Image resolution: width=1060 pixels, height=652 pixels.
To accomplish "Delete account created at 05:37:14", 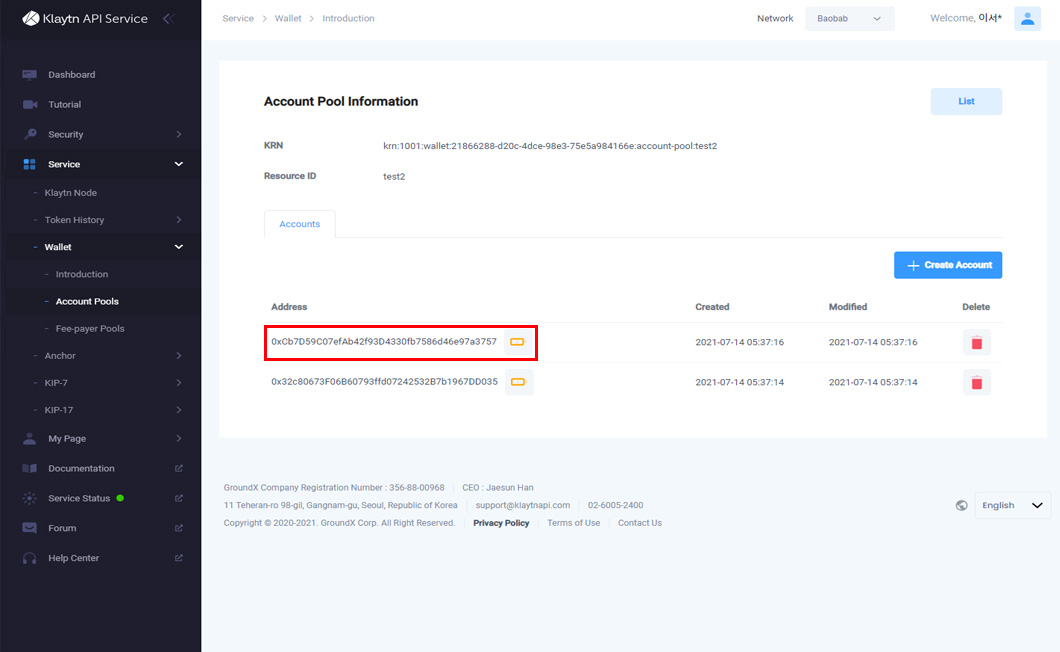I will click(x=976, y=383).
